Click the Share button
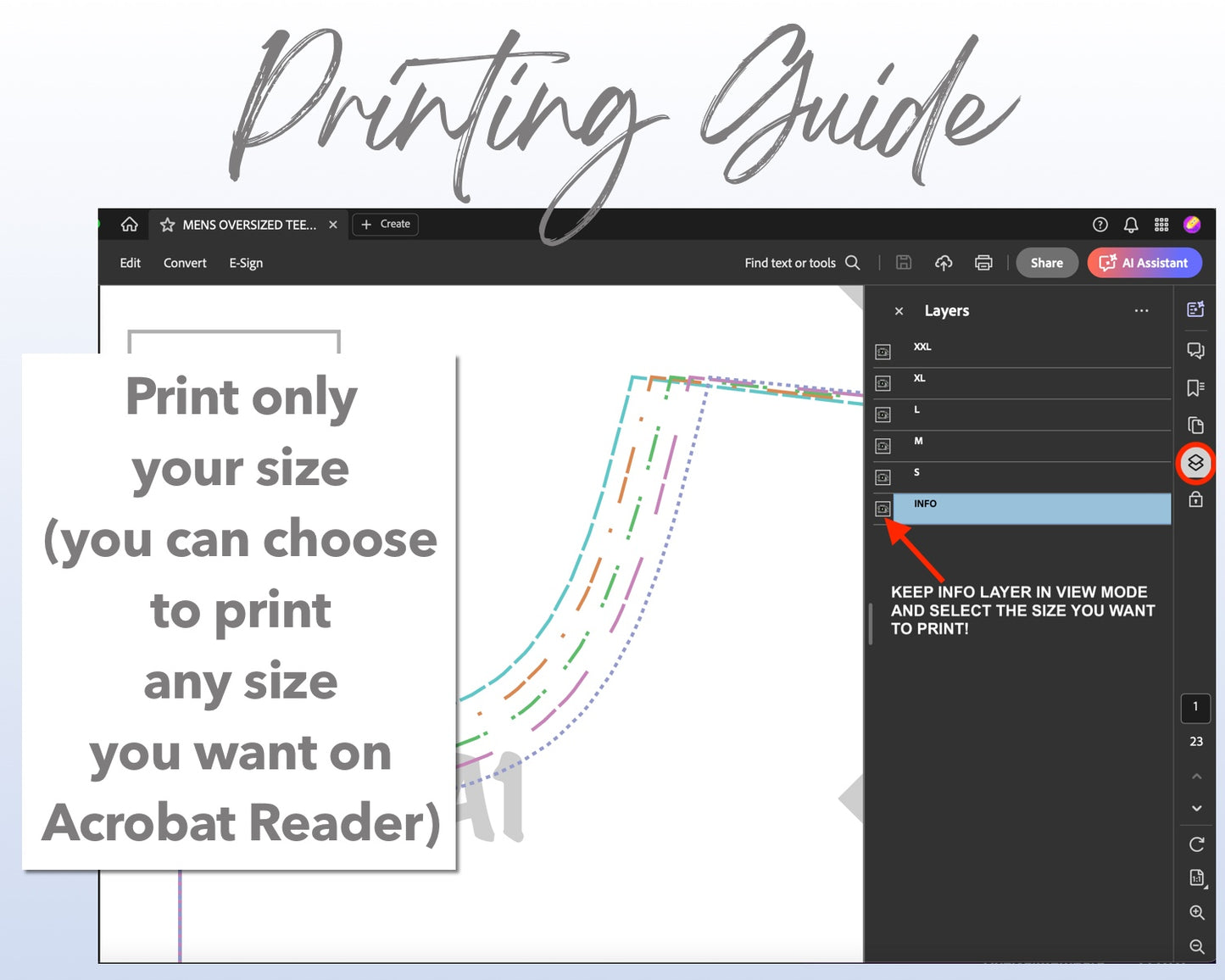This screenshot has width=1225, height=980. click(x=1046, y=263)
